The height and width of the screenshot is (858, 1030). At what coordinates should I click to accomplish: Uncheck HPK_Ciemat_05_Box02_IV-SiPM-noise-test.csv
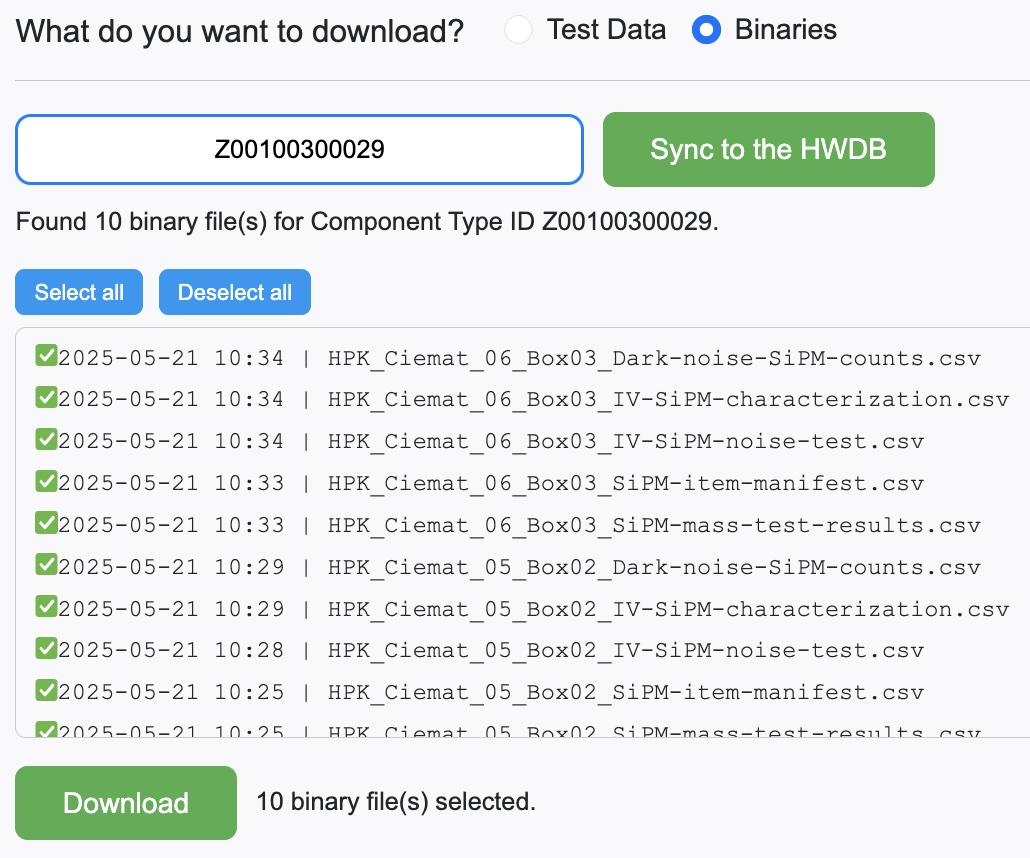click(46, 649)
